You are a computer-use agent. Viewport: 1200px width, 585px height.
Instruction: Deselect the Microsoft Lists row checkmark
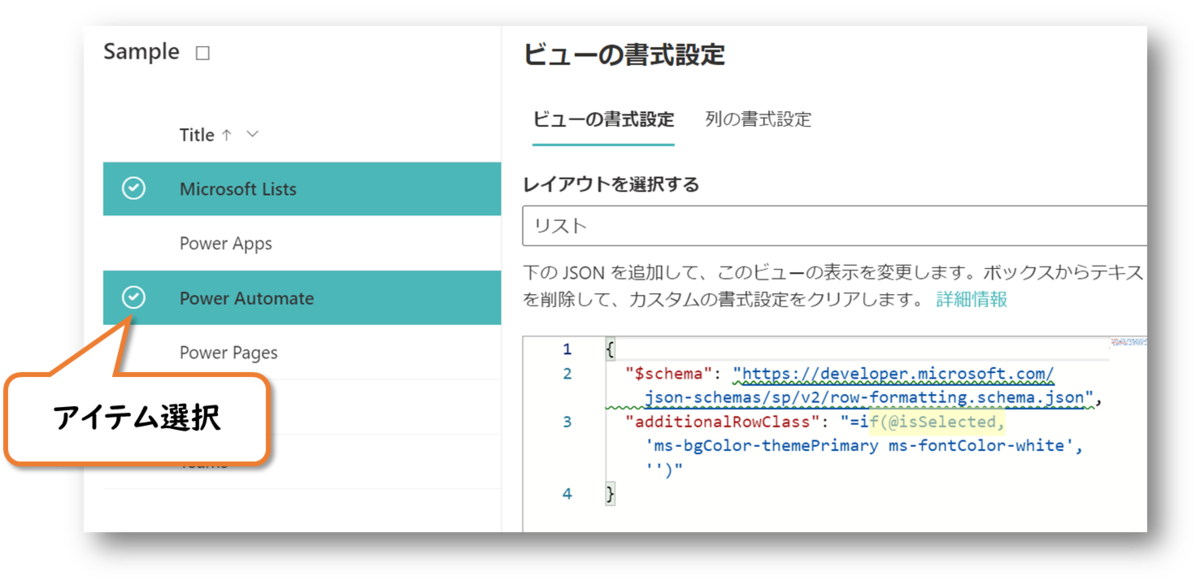(133, 189)
